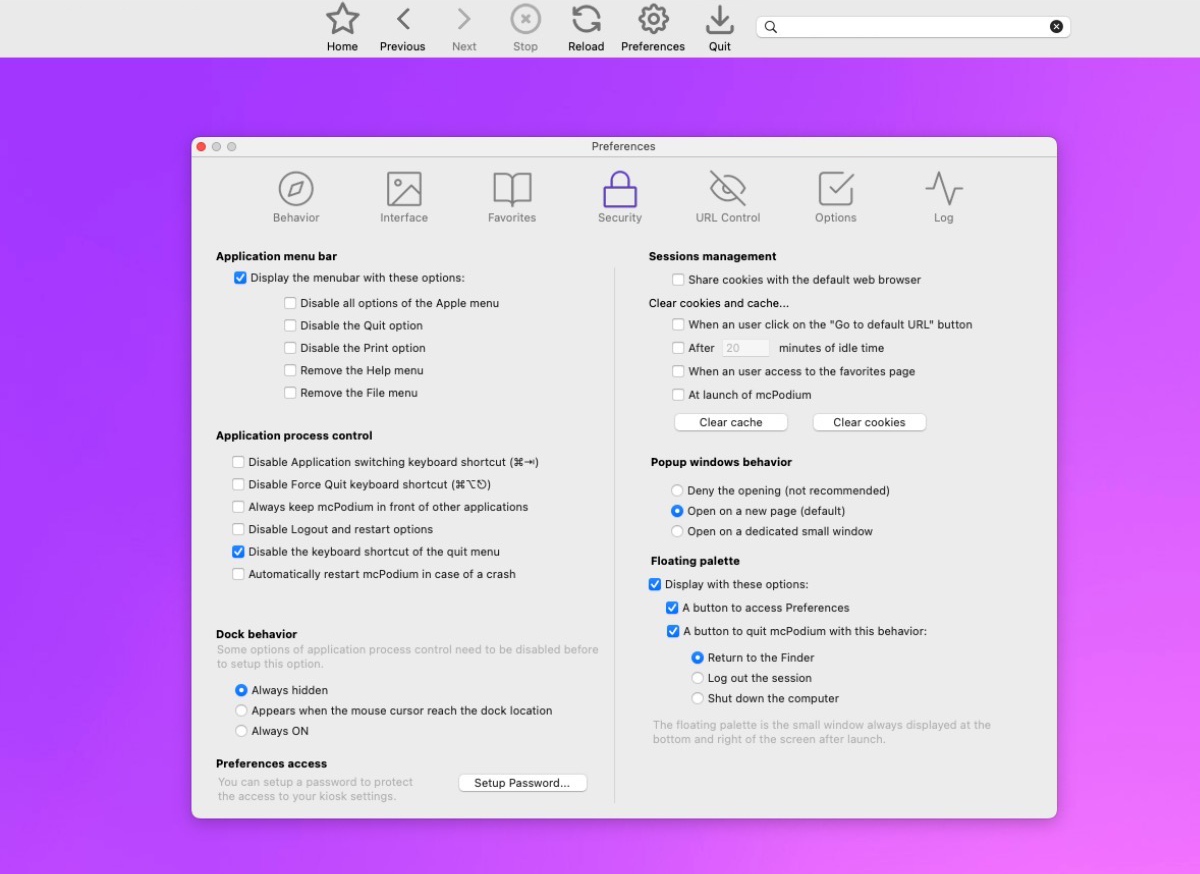Click the Clear cache button
The height and width of the screenshot is (874, 1200).
coord(731,422)
